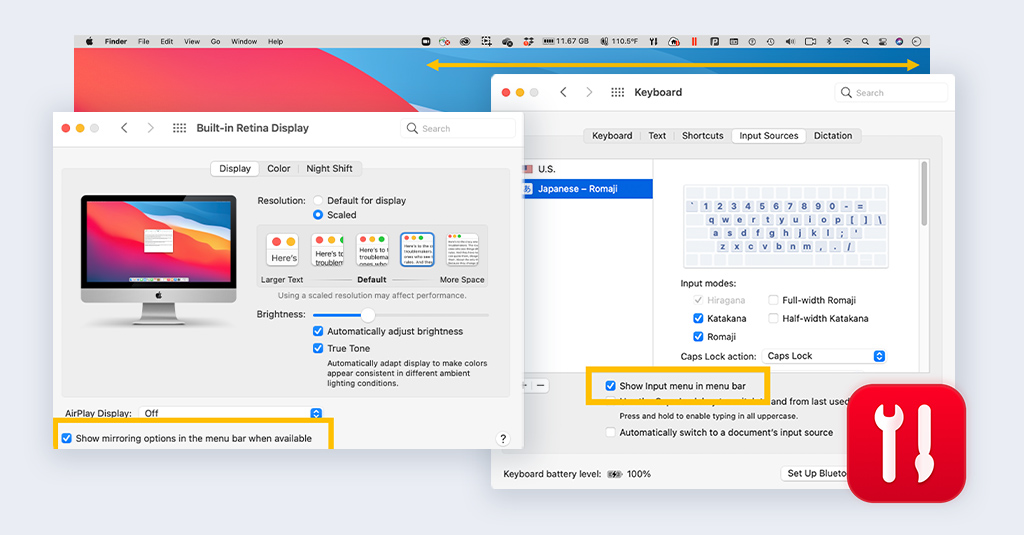Click the 110.5°F temperature menu bar indicator
The width and height of the screenshot is (1024, 535).
tap(618, 41)
